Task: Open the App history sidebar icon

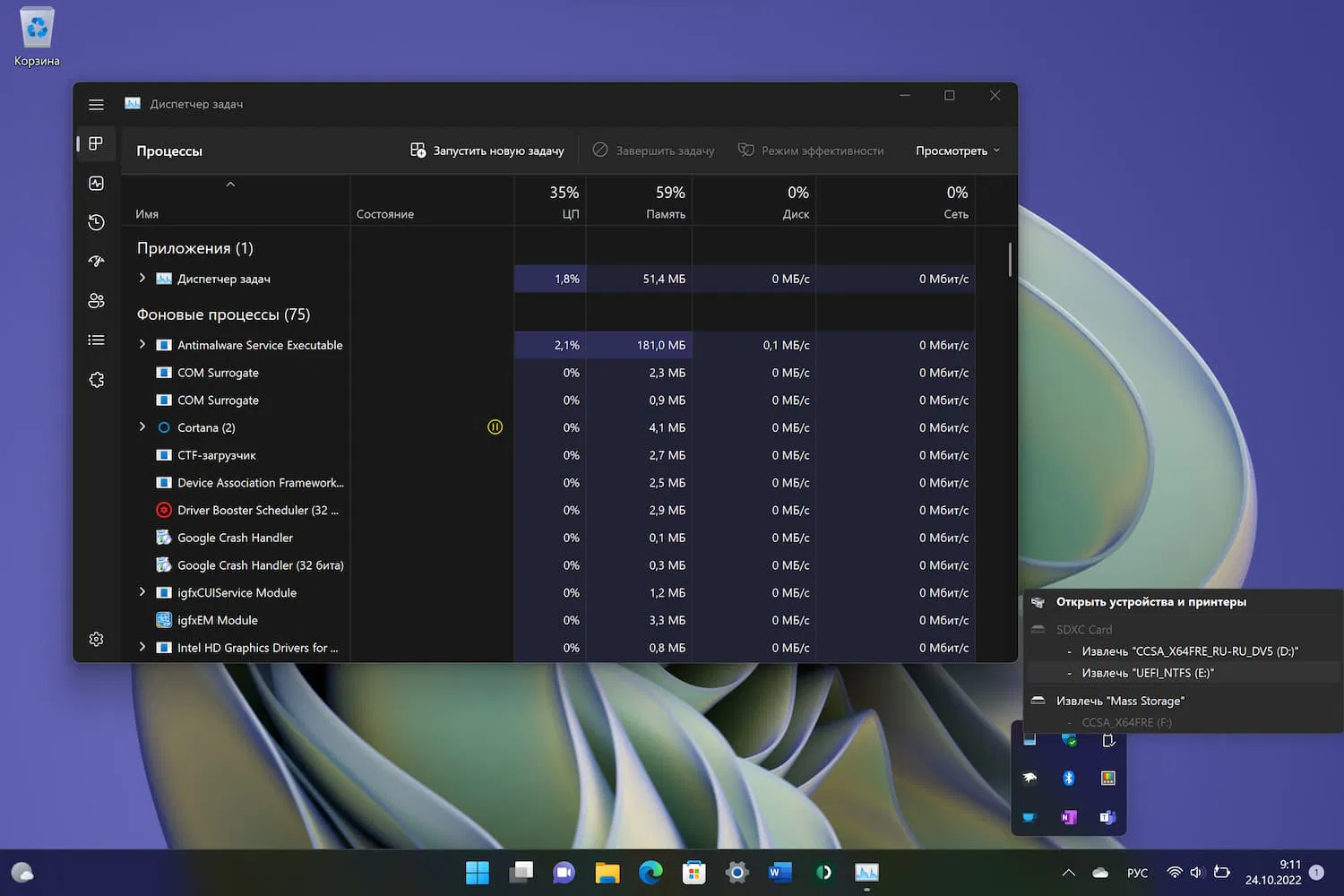Action: tap(97, 222)
